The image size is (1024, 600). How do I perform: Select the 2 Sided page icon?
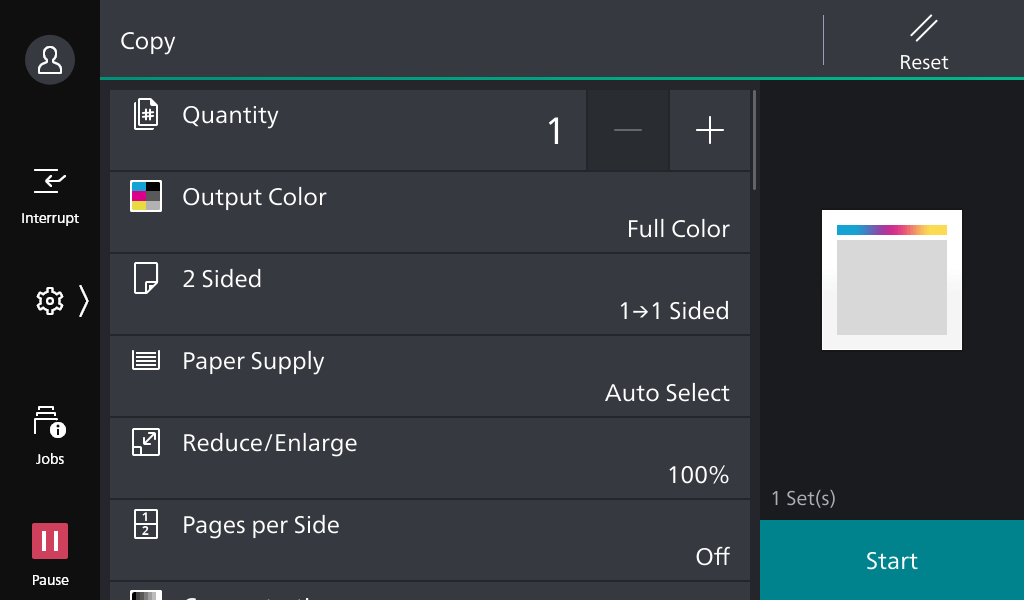pos(145,278)
